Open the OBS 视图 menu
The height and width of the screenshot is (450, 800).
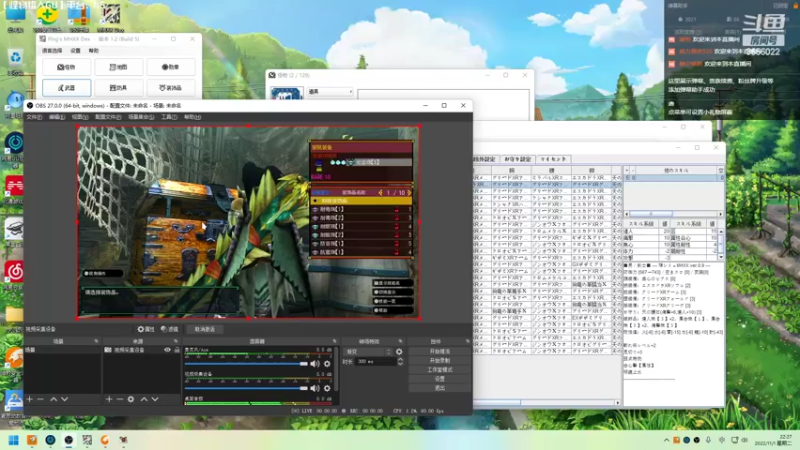[80, 117]
